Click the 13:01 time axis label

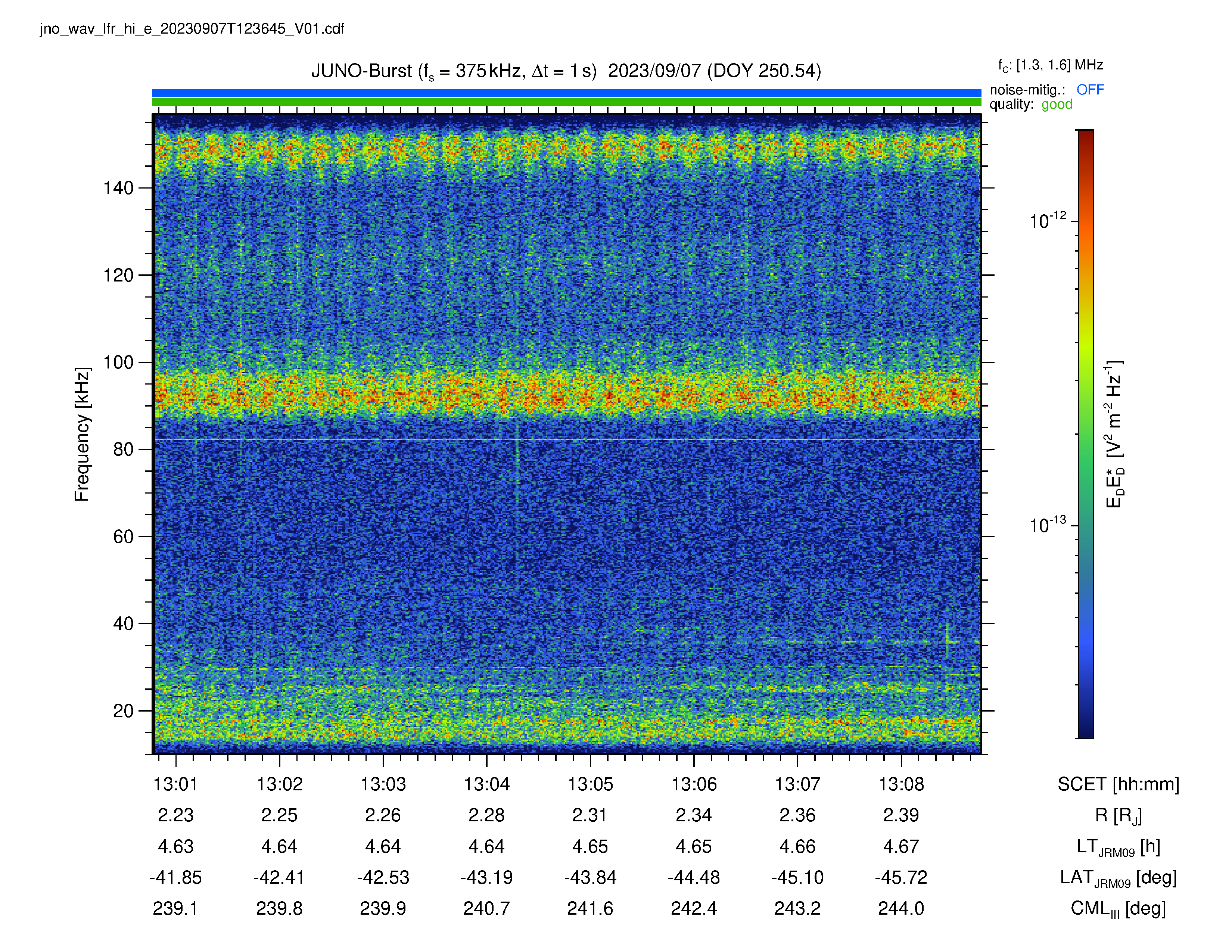click(175, 784)
